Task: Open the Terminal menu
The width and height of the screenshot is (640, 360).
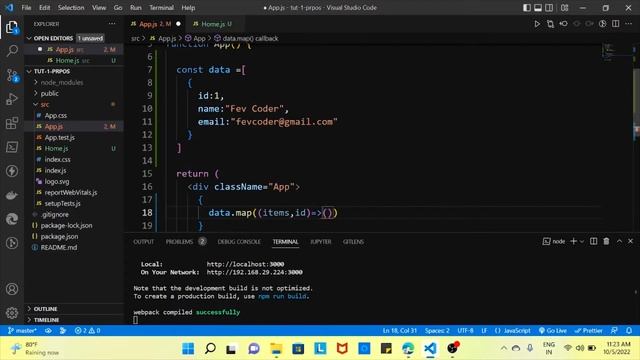Action: pyautogui.click(x=161, y=8)
